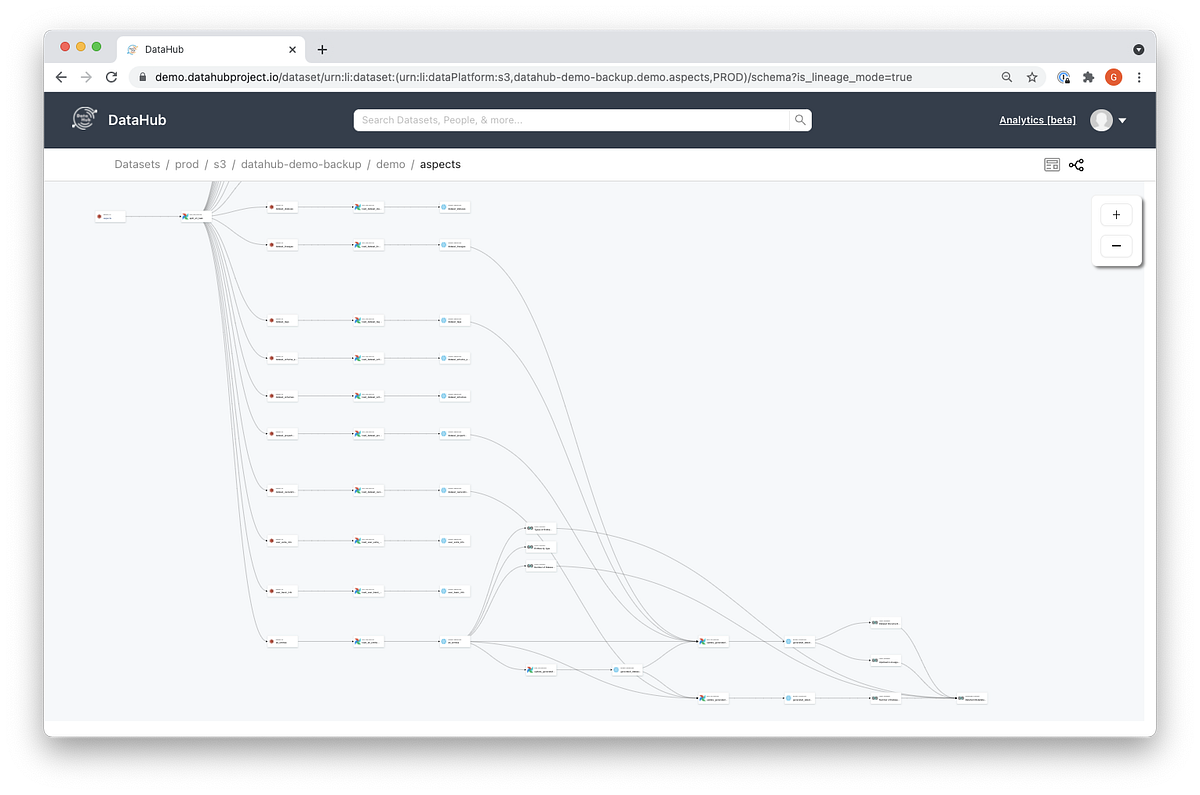Open the schema details view icon
The height and width of the screenshot is (795, 1200).
point(1052,164)
